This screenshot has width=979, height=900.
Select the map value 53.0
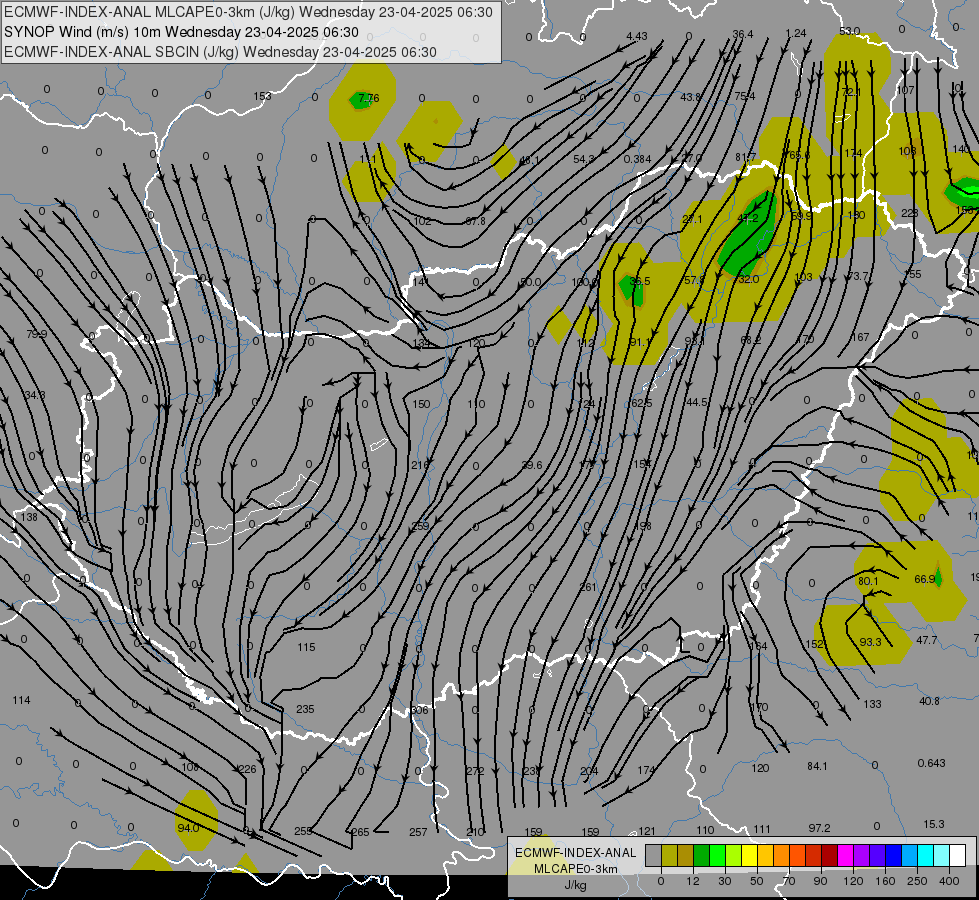[x=850, y=31]
